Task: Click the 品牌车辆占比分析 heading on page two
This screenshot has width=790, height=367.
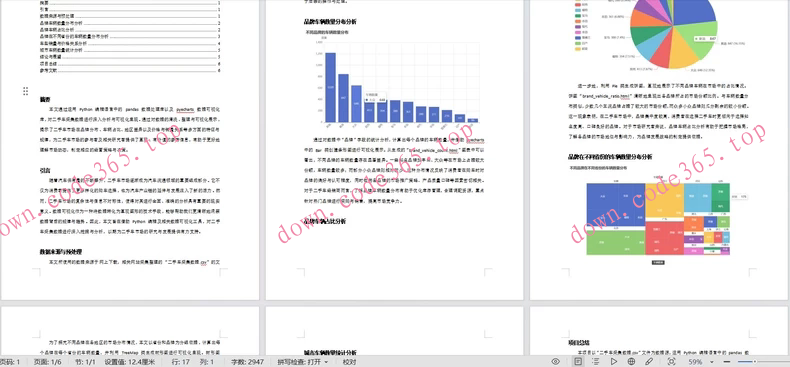Action: (325, 221)
